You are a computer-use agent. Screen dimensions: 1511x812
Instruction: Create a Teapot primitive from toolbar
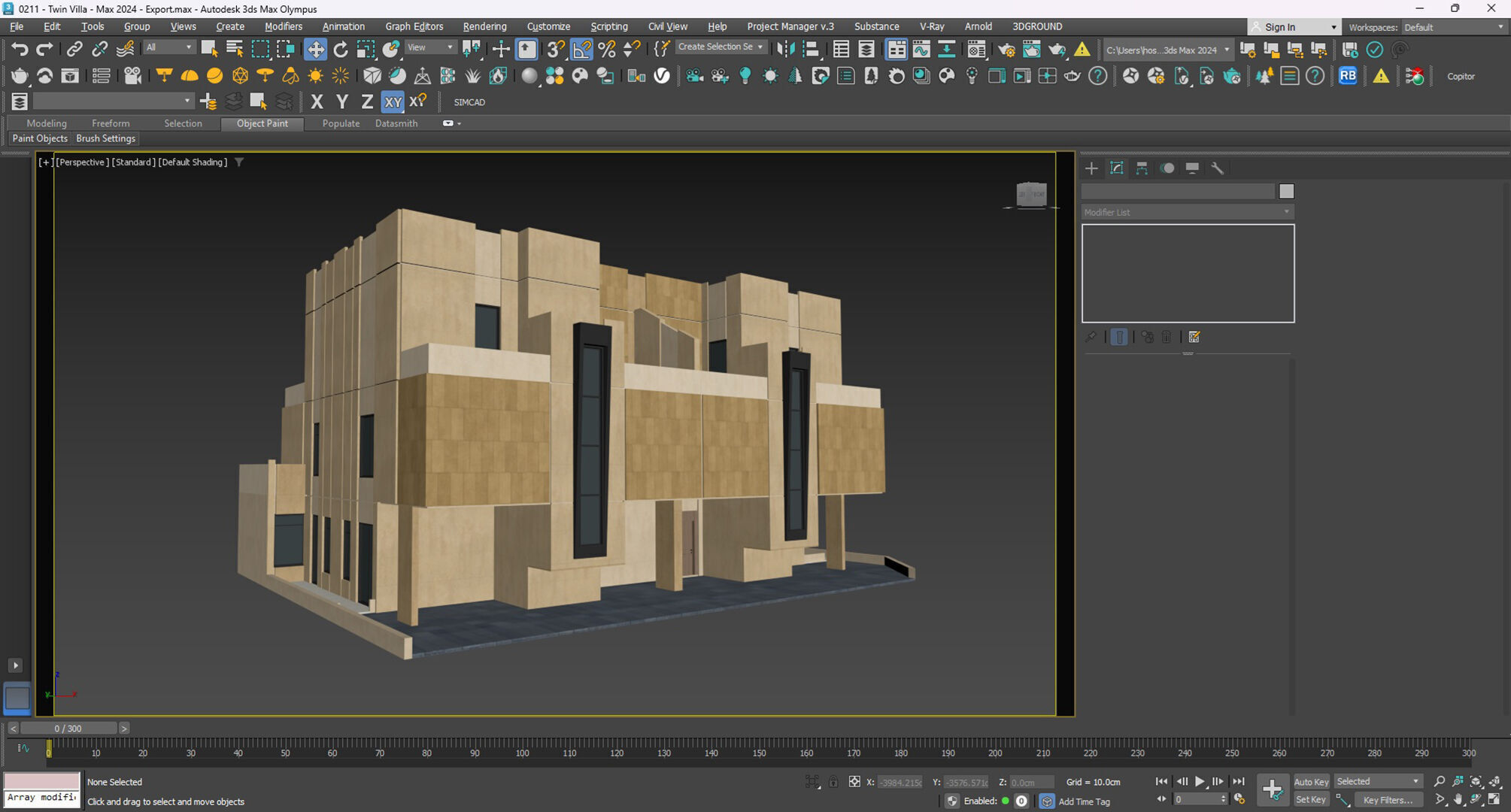point(20,76)
